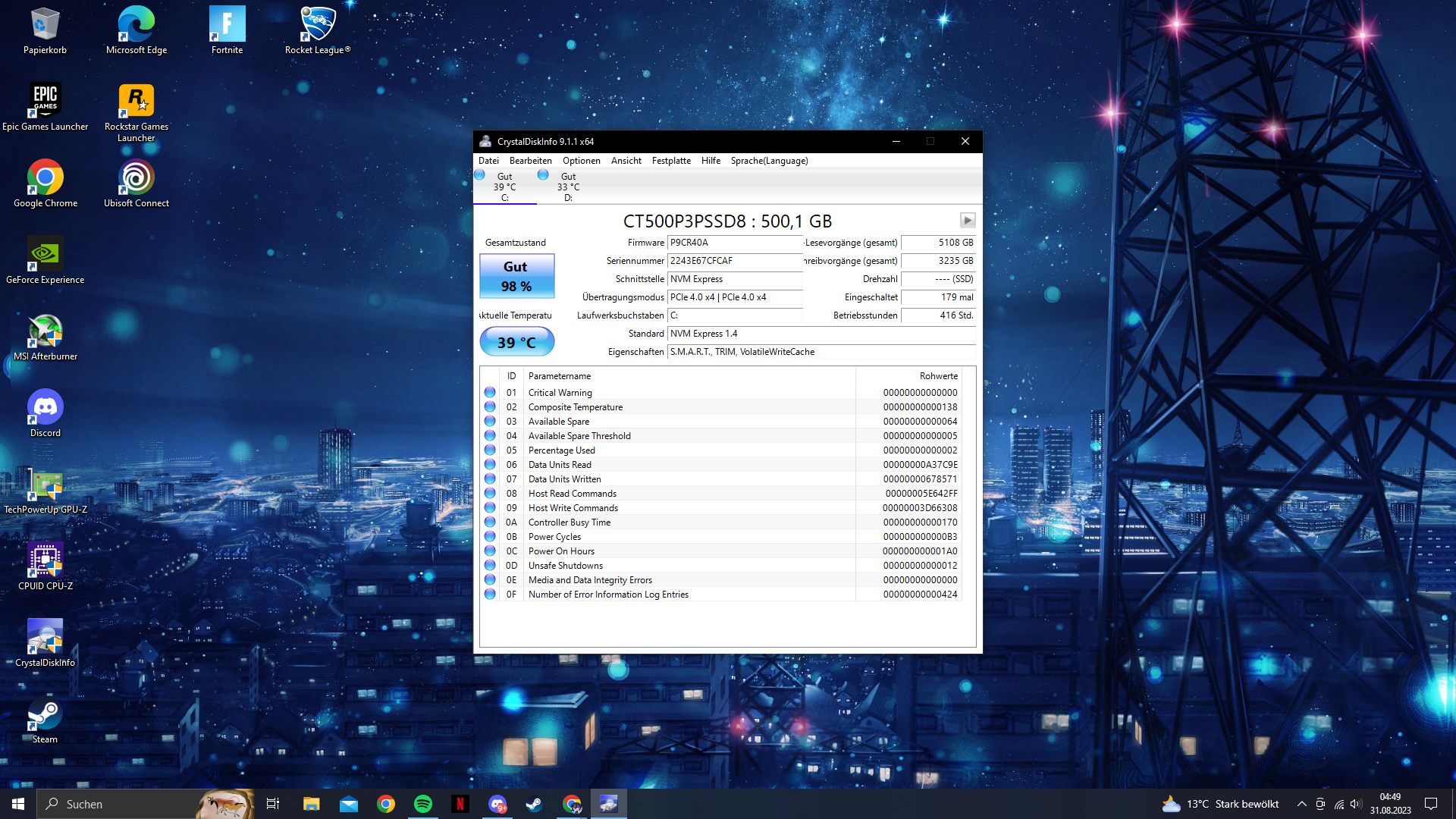Select the D: drive tab
This screenshot has width=1456, height=819.
click(x=567, y=187)
